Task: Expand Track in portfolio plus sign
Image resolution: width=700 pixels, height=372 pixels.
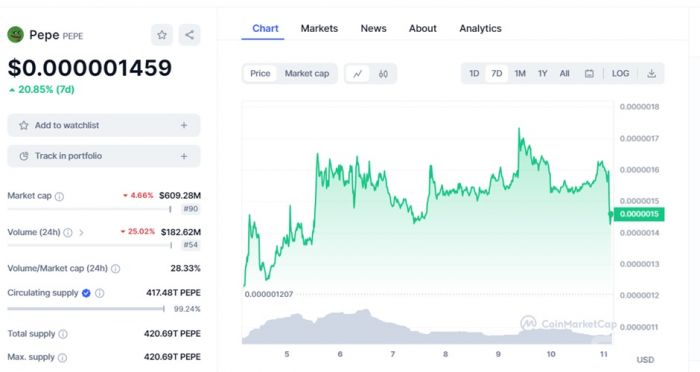Action: [184, 156]
